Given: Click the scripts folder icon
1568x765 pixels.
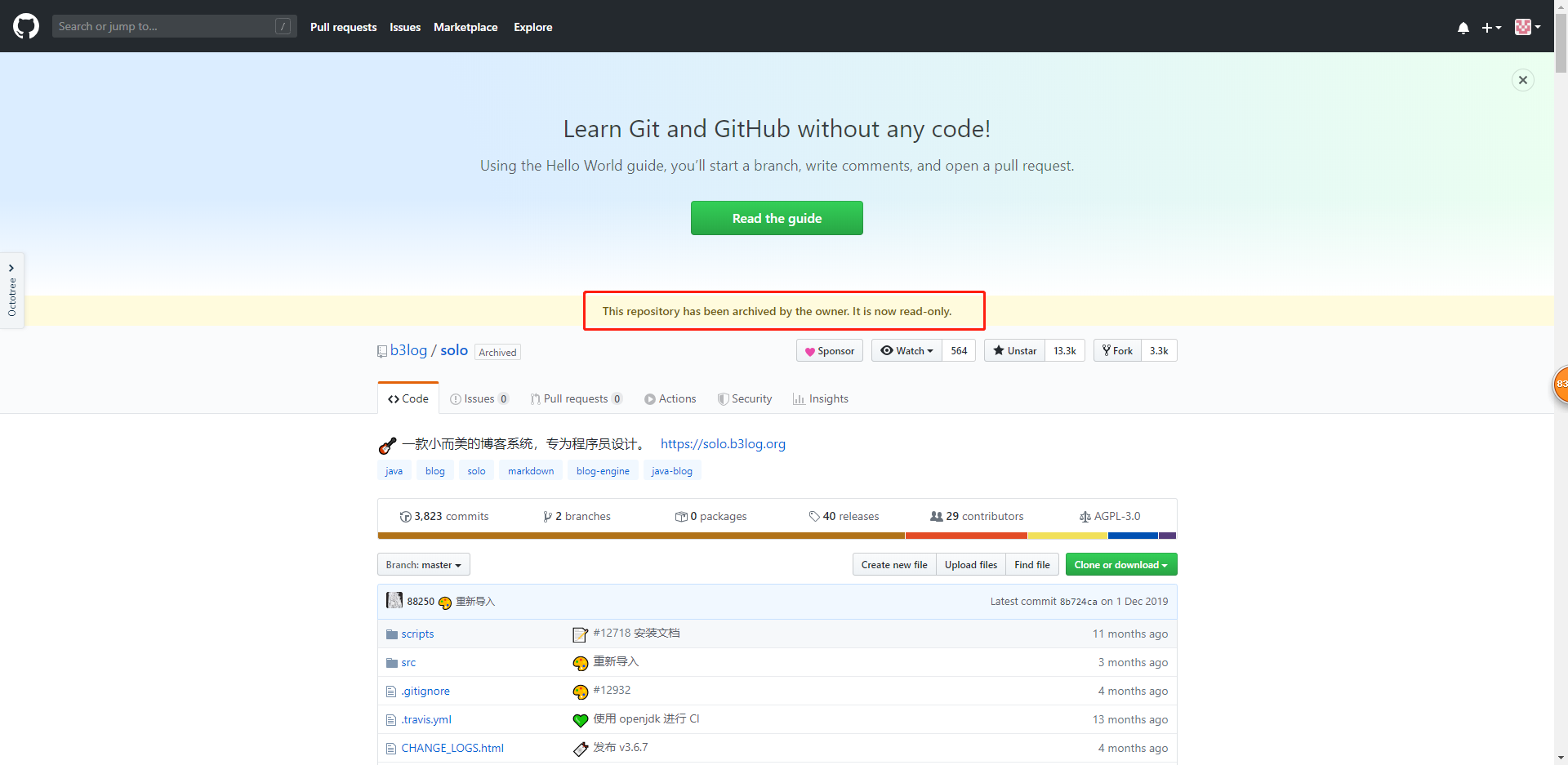Looking at the screenshot, I should click(391, 634).
